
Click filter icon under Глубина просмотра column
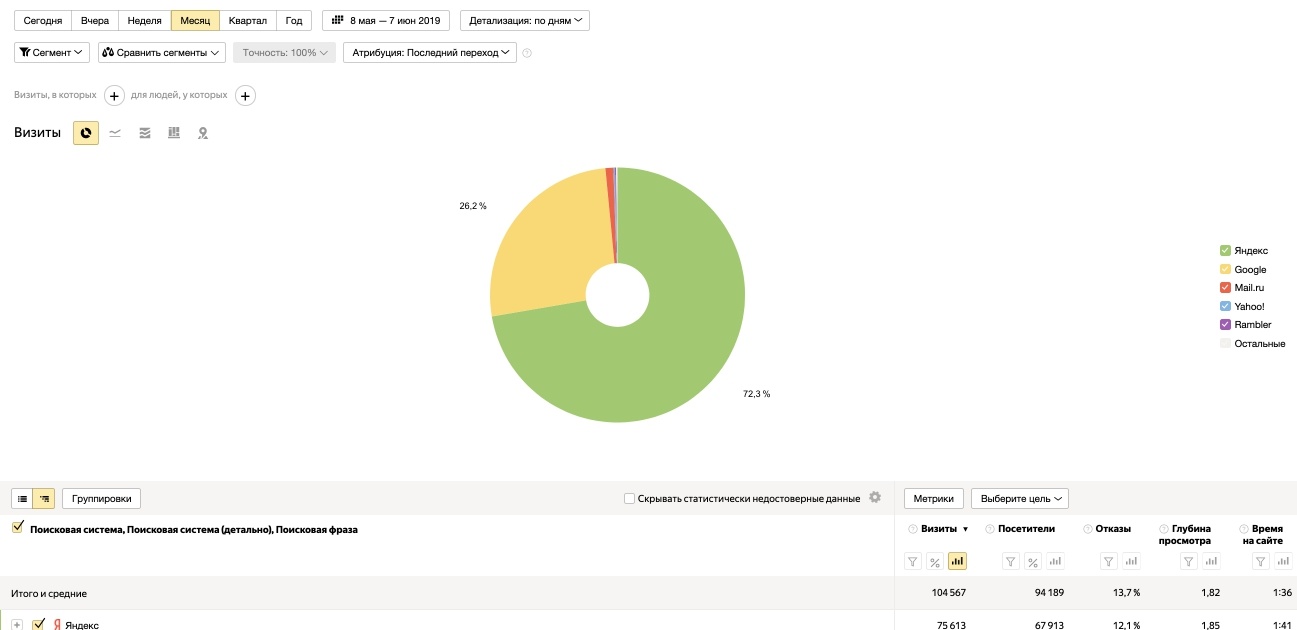(x=1188, y=562)
